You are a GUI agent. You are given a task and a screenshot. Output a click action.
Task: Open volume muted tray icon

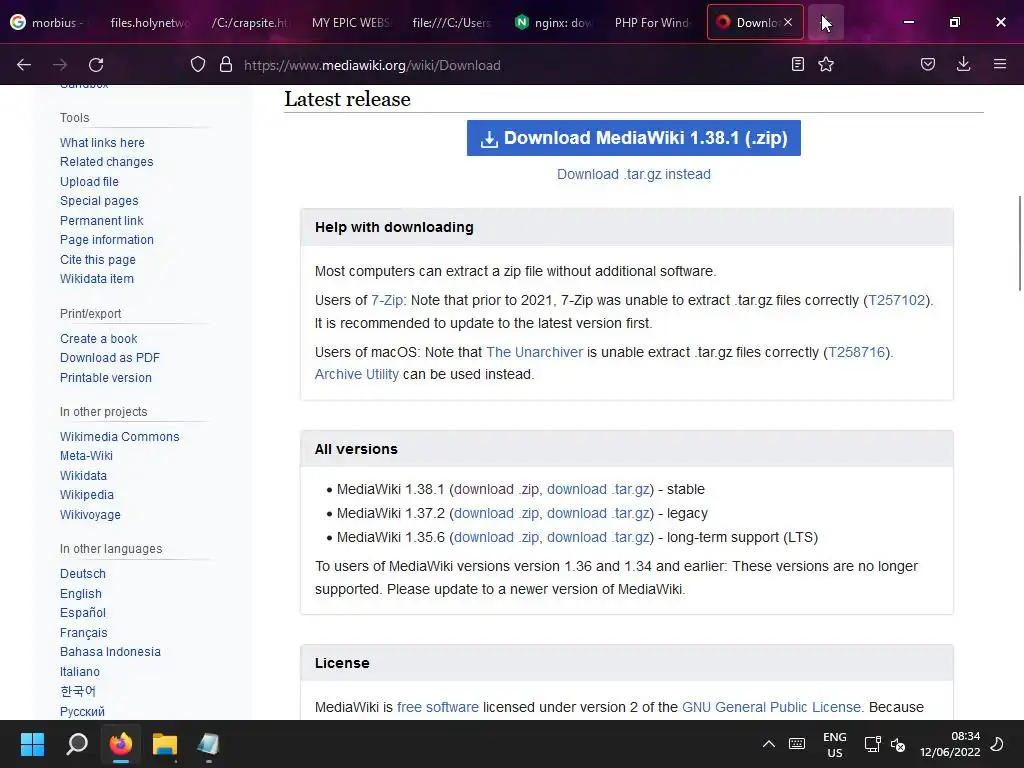(x=898, y=744)
